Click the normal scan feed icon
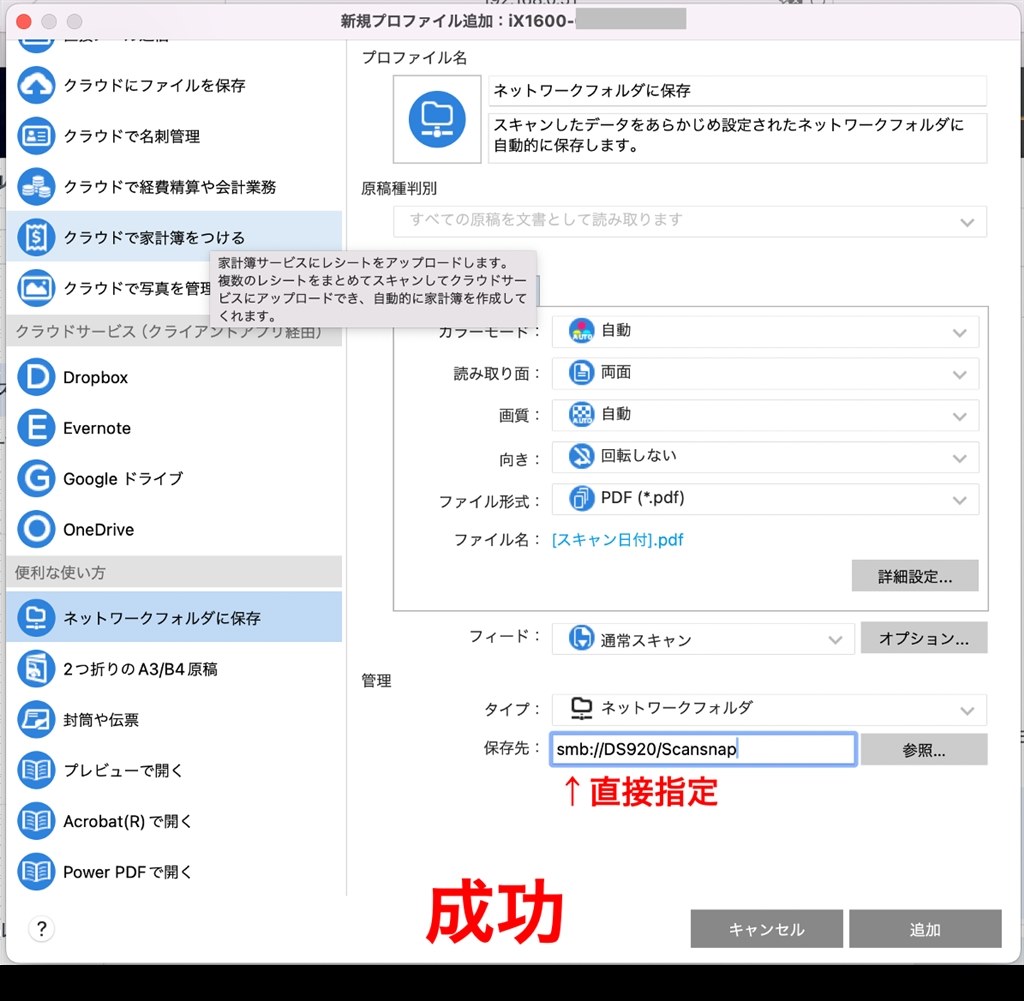 point(581,638)
